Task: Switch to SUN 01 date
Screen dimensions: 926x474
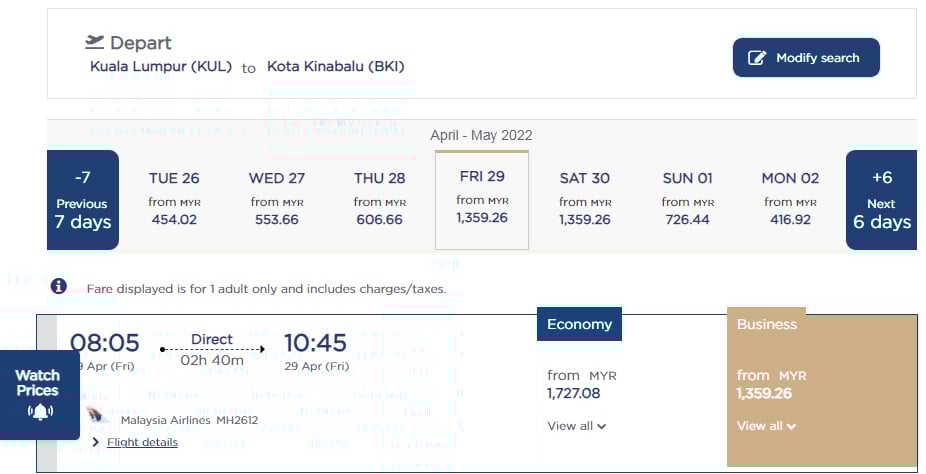Action: 688,199
